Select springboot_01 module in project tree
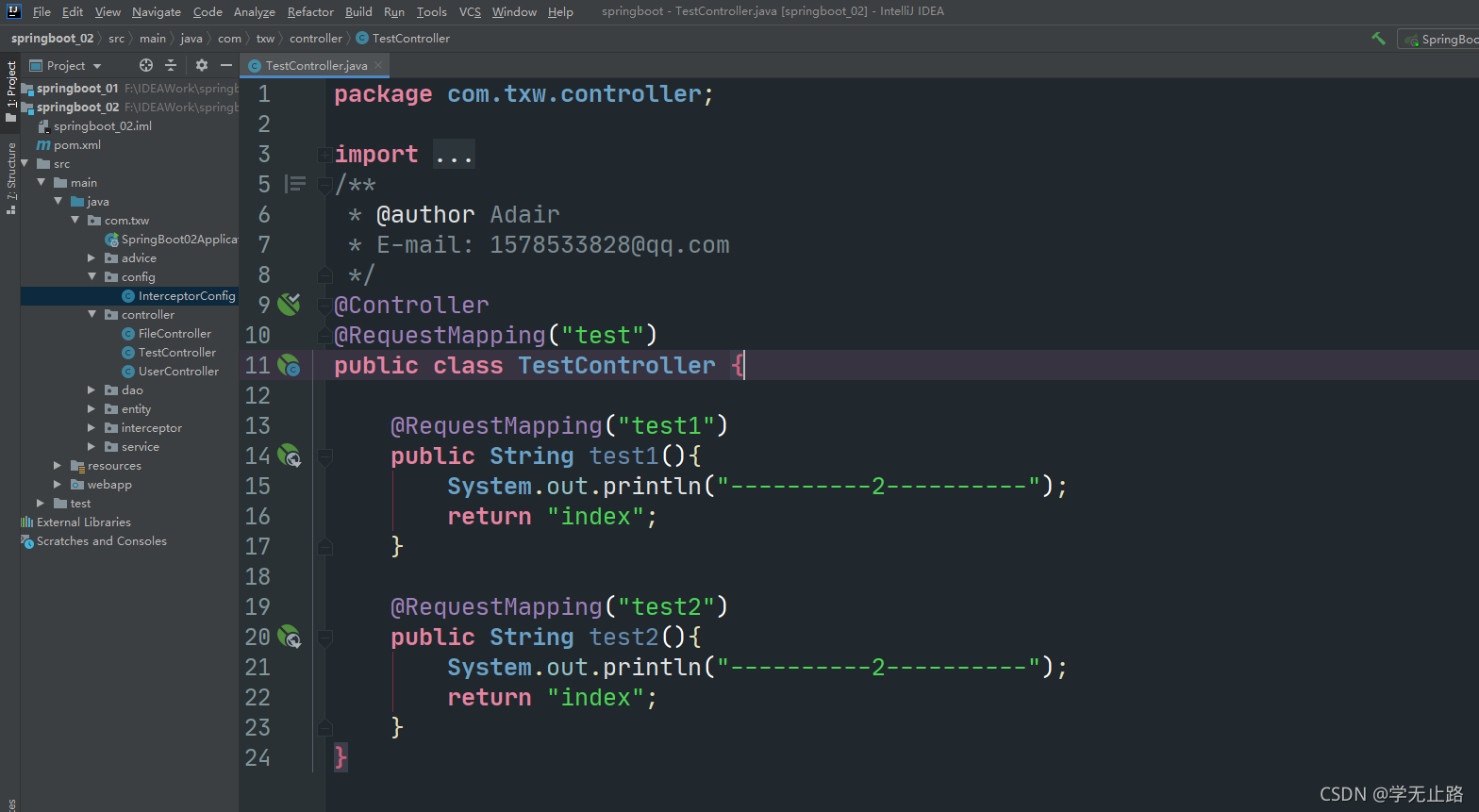Viewport: 1479px width, 812px height. coord(77,88)
